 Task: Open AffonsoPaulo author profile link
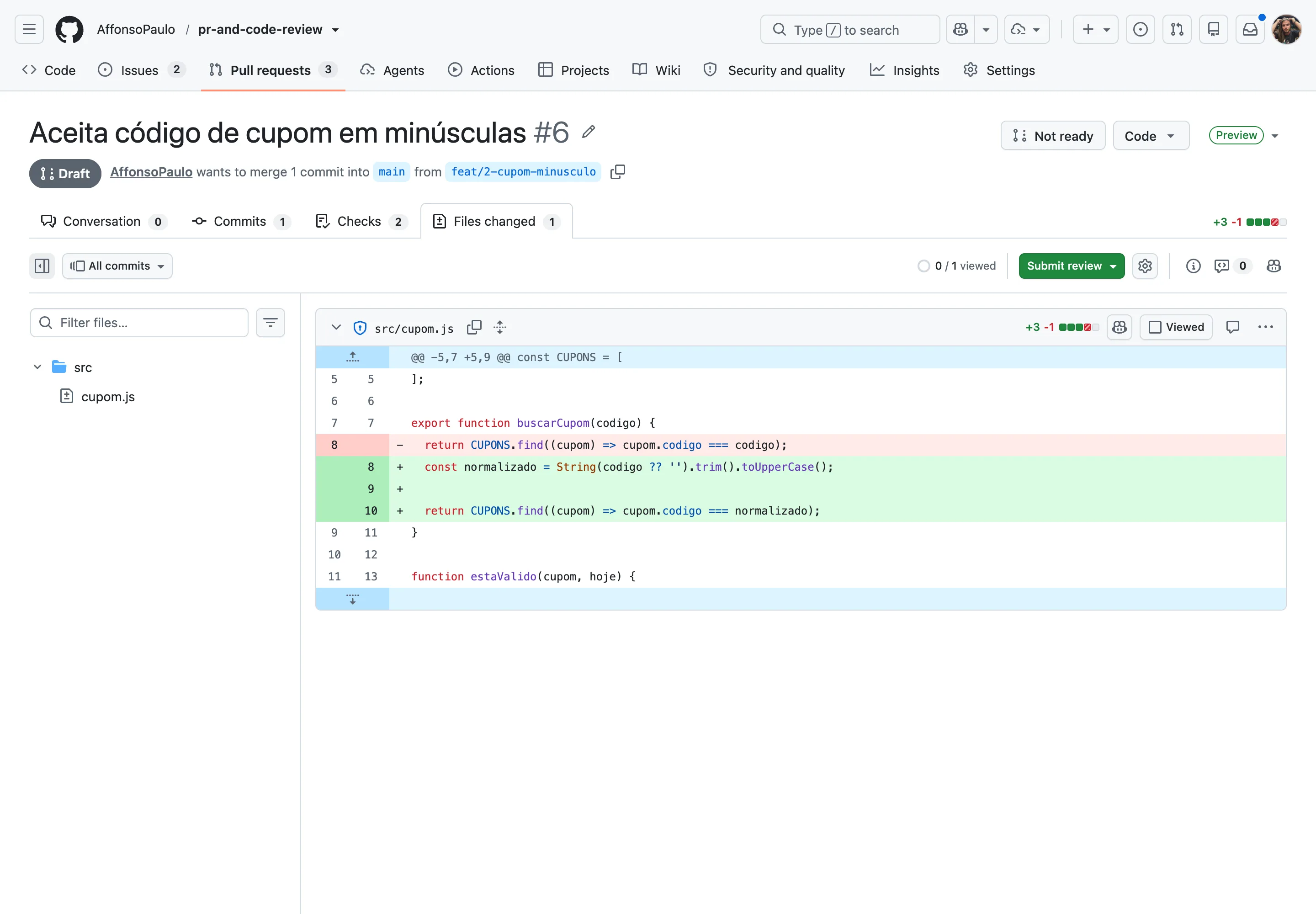pos(151,172)
